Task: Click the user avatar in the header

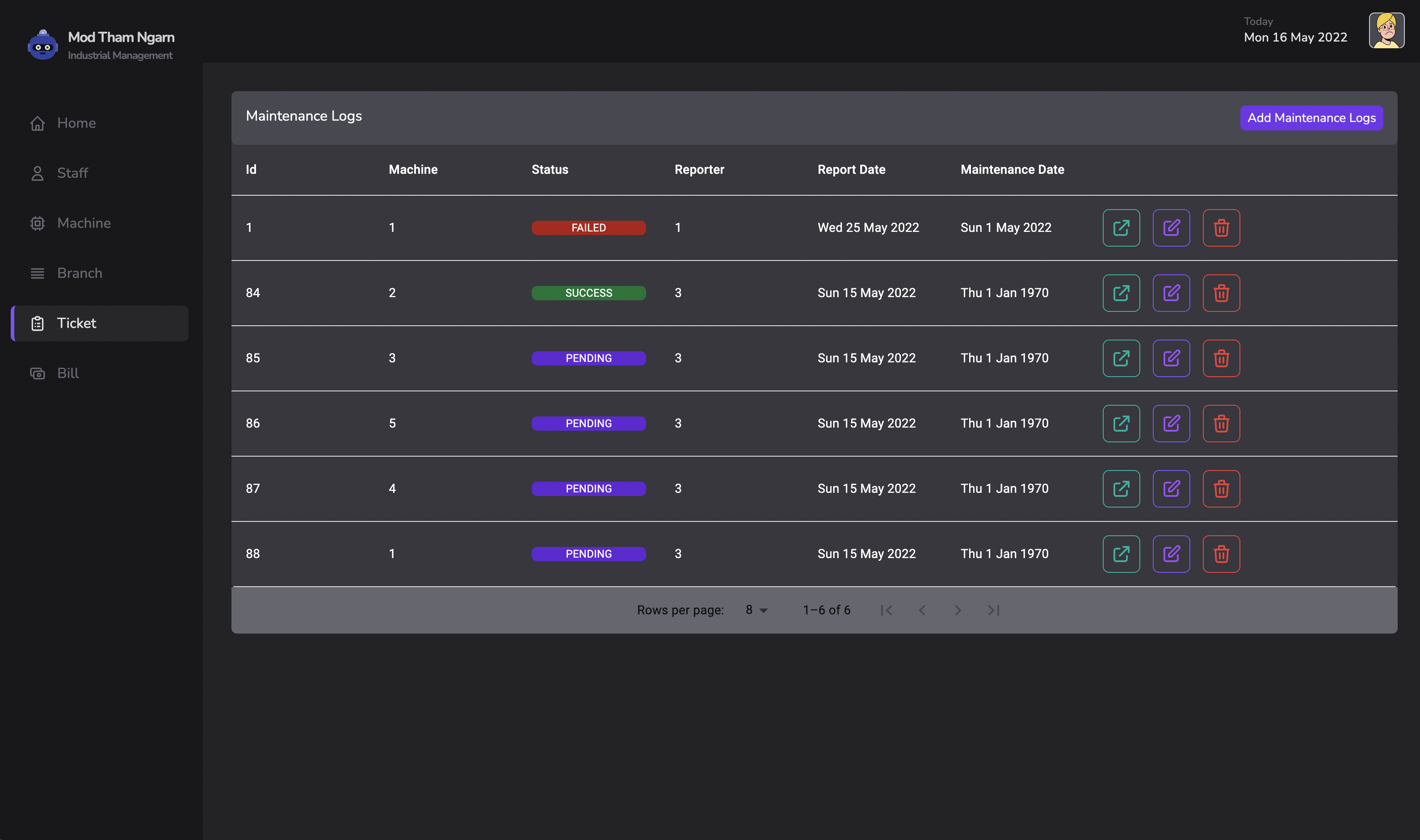Action: [x=1386, y=30]
